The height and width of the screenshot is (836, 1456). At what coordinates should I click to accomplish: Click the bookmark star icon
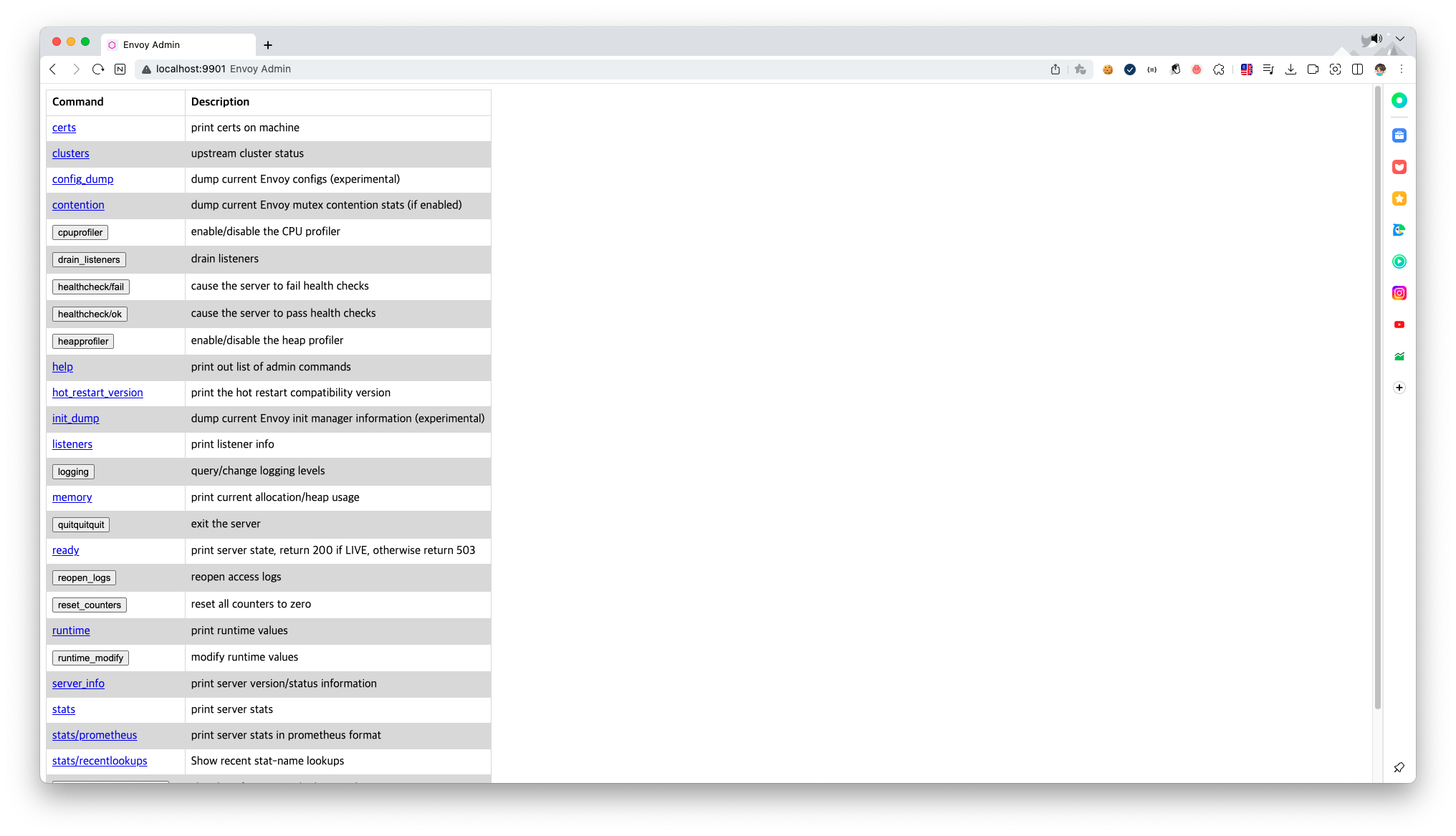pos(1081,69)
